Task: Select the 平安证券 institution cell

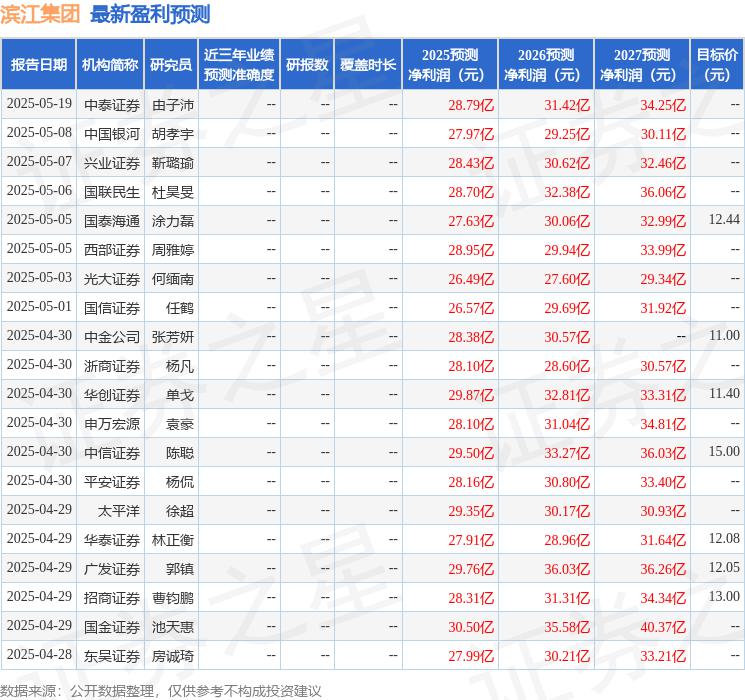Action: click(112, 482)
